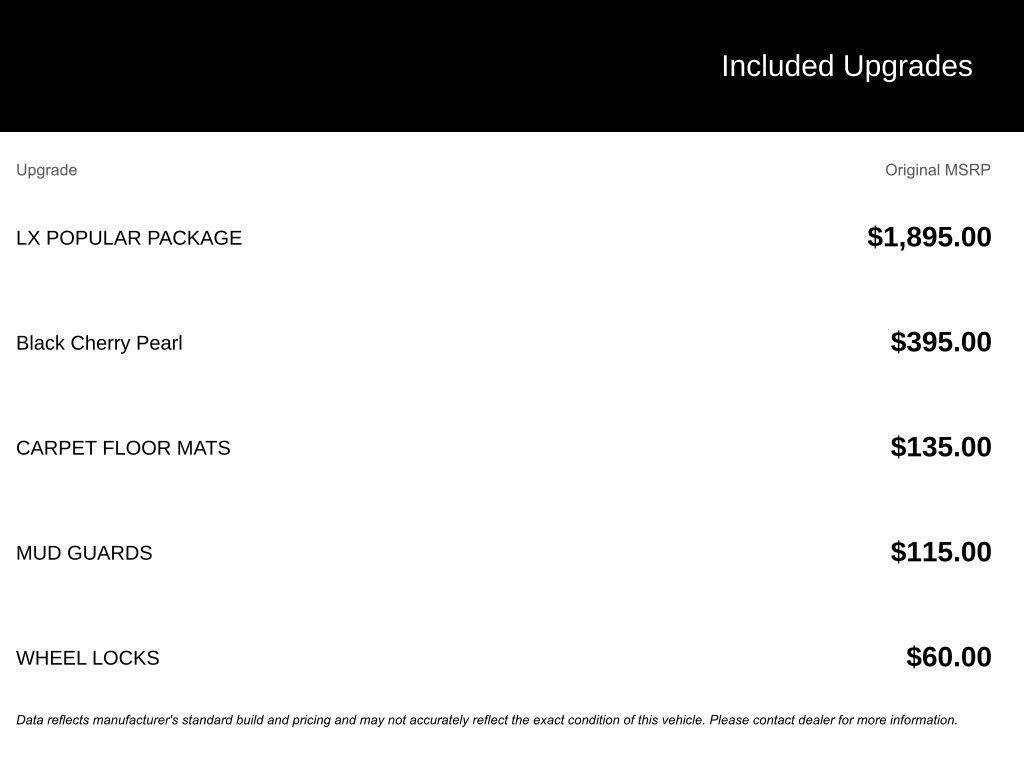
Task: Pick the WHEEL LOCKS upgrade label
Action: (88, 658)
